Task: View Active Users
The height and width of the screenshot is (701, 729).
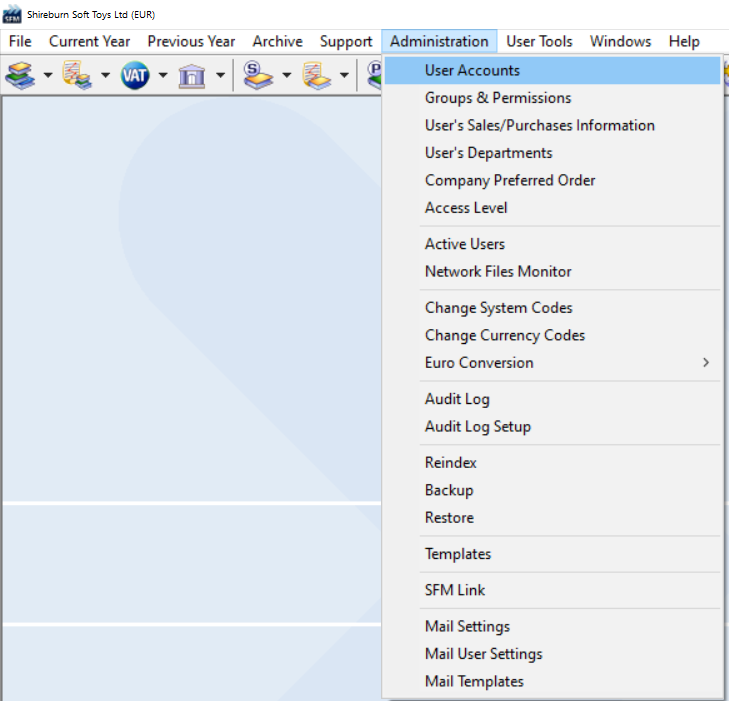Action: point(552,244)
